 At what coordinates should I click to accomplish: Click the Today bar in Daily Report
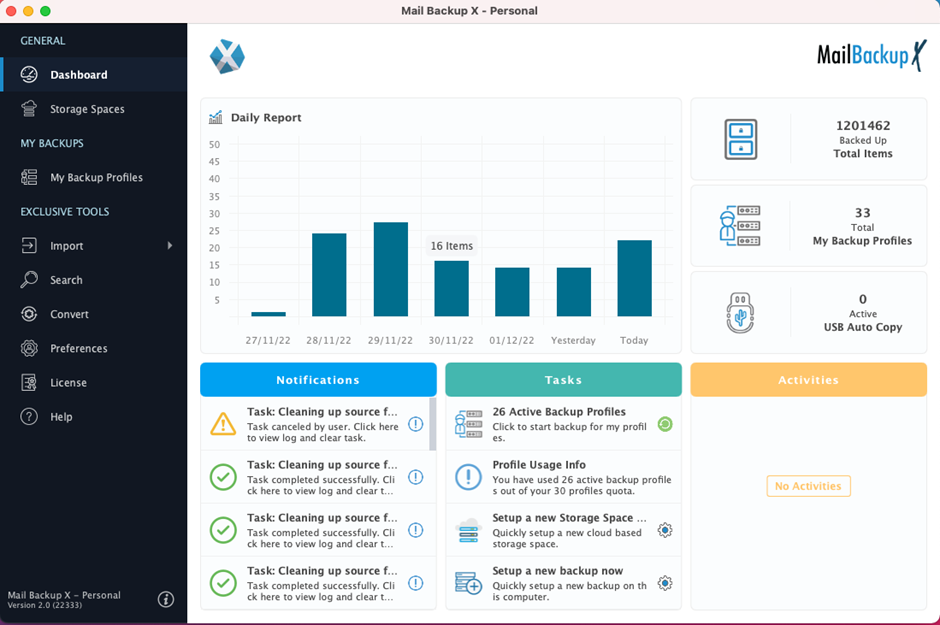point(634,278)
